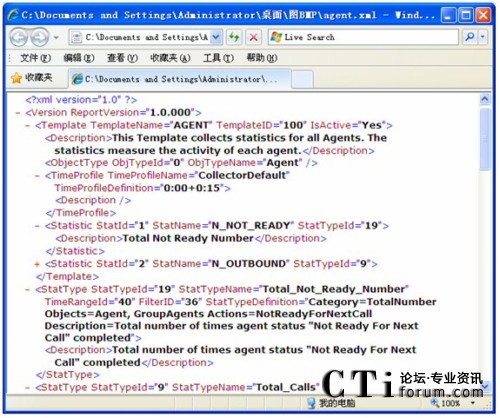This screenshot has height=418, width=500.
Task: Open the address bar history dropdown
Action: pos(216,37)
